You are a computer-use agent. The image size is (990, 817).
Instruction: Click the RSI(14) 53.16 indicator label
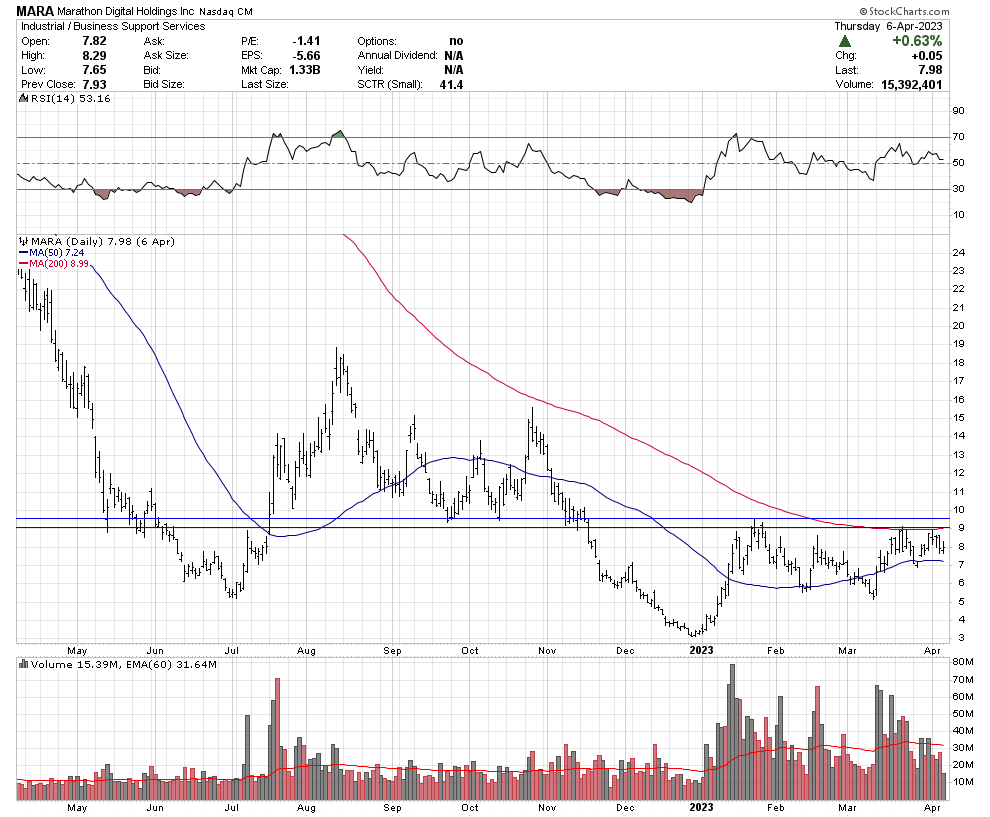pyautogui.click(x=70, y=98)
